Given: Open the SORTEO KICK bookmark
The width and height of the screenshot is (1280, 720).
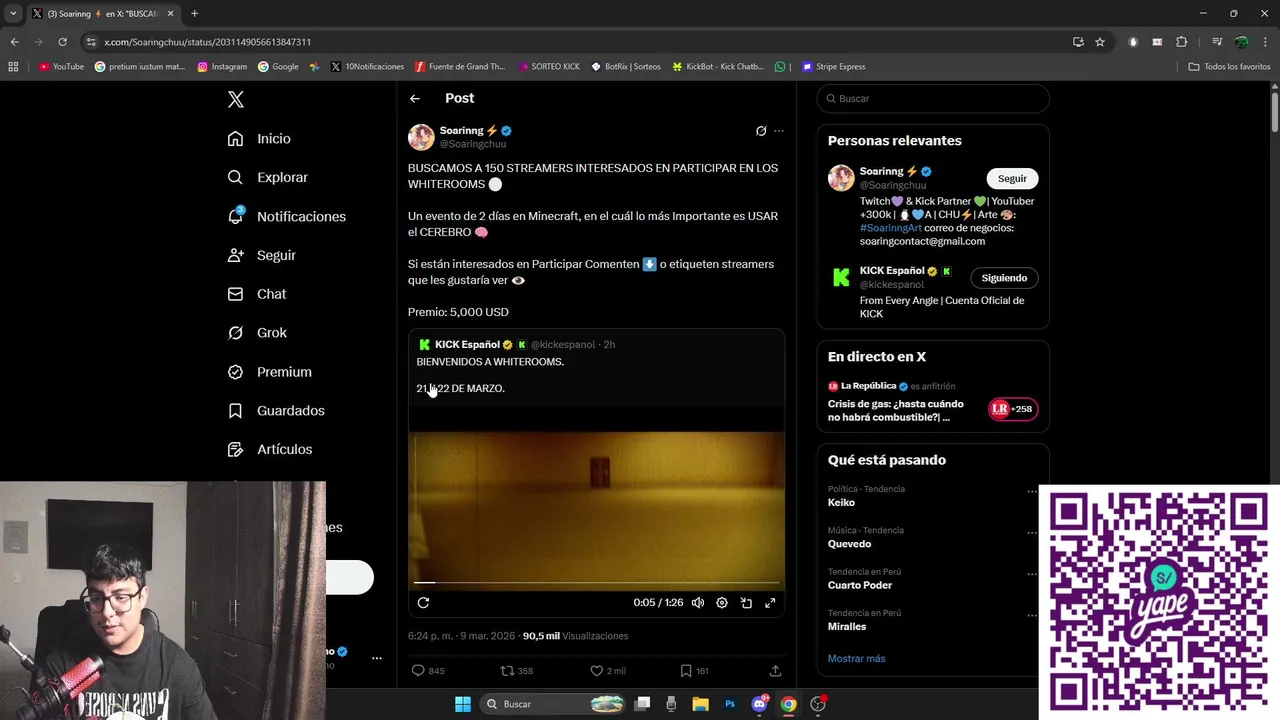Looking at the screenshot, I should click(x=549, y=67).
